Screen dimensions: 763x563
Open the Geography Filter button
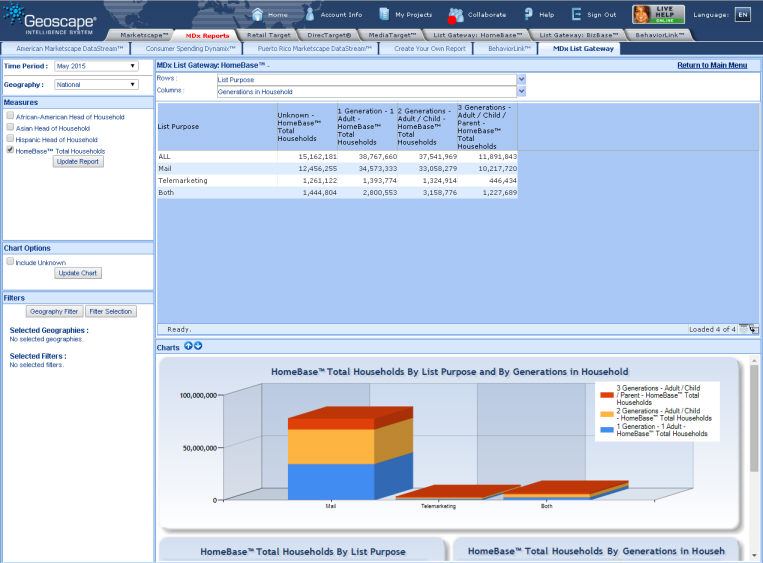[x=54, y=311]
